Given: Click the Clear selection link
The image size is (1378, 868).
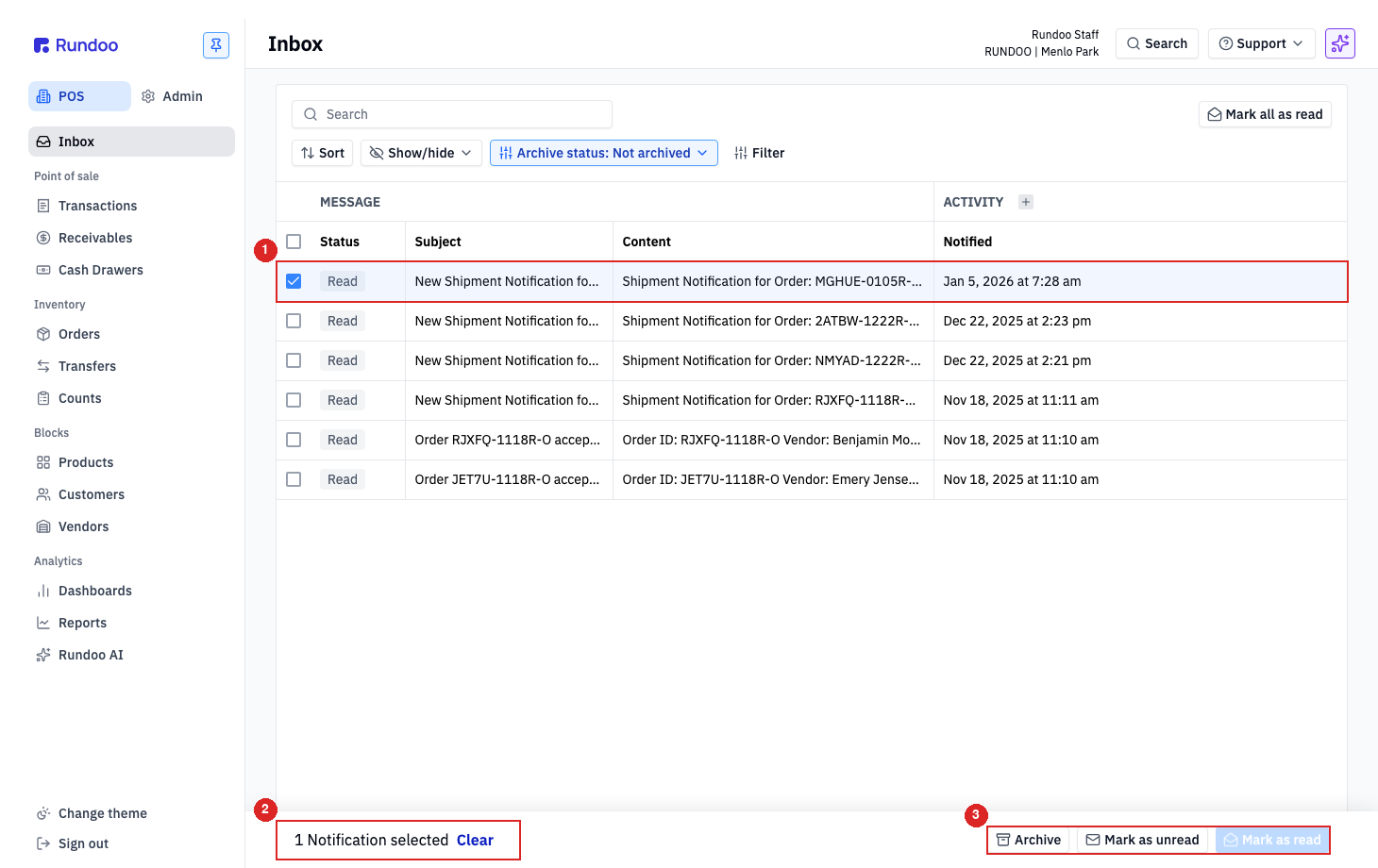Looking at the screenshot, I should coord(475,840).
